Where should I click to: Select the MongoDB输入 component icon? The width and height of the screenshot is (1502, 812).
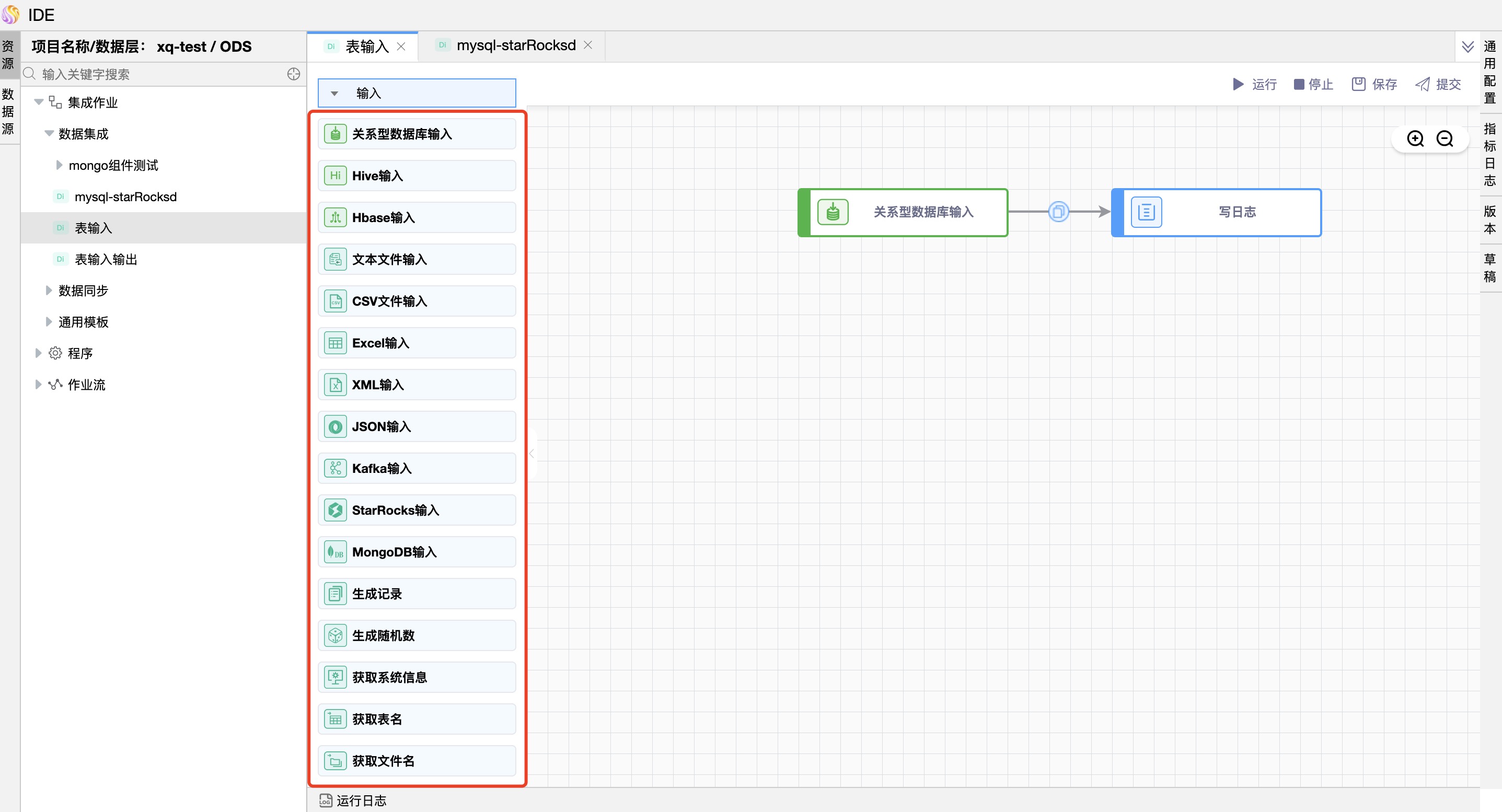pyautogui.click(x=336, y=552)
